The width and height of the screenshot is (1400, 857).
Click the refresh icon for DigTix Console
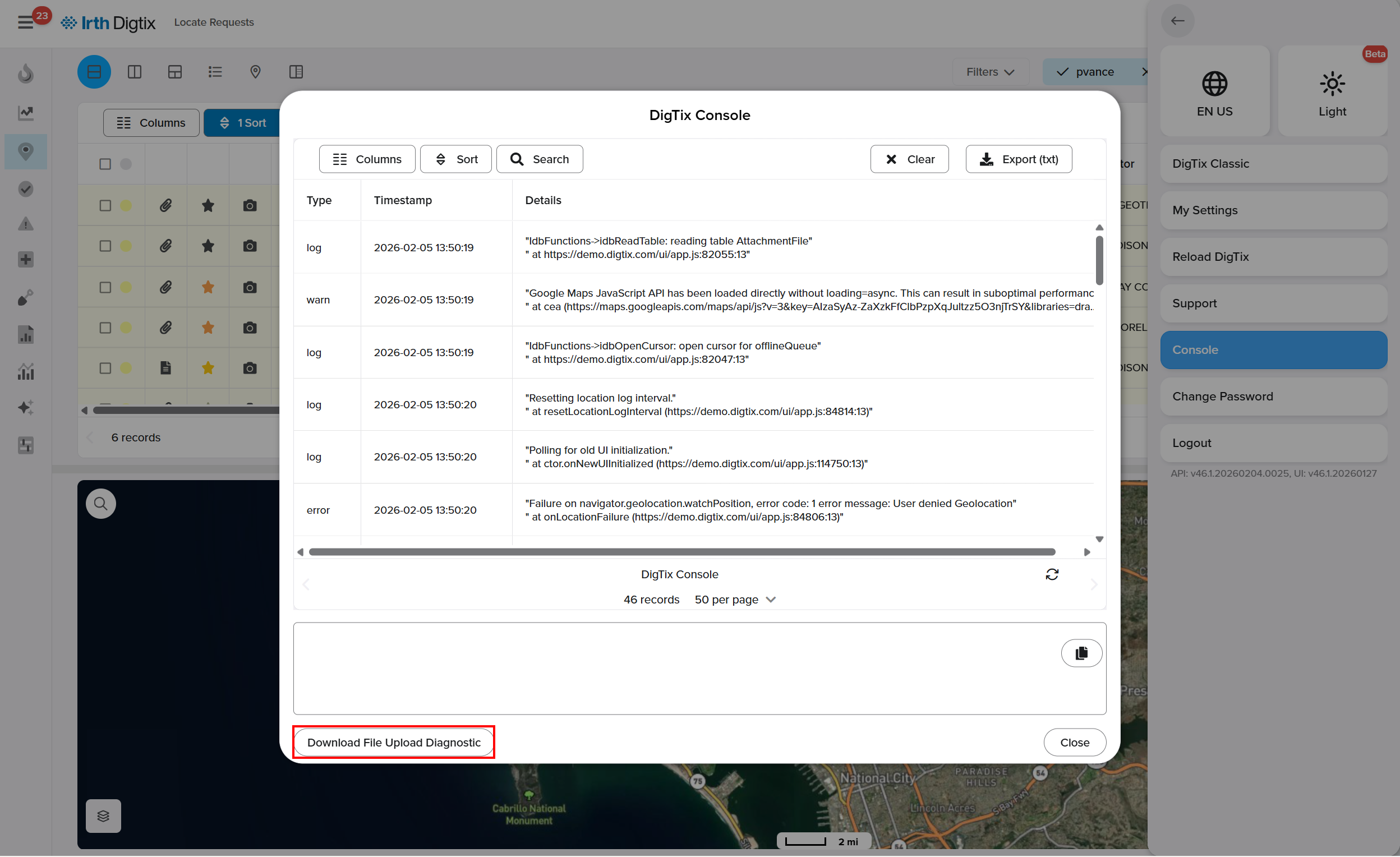coord(1052,574)
